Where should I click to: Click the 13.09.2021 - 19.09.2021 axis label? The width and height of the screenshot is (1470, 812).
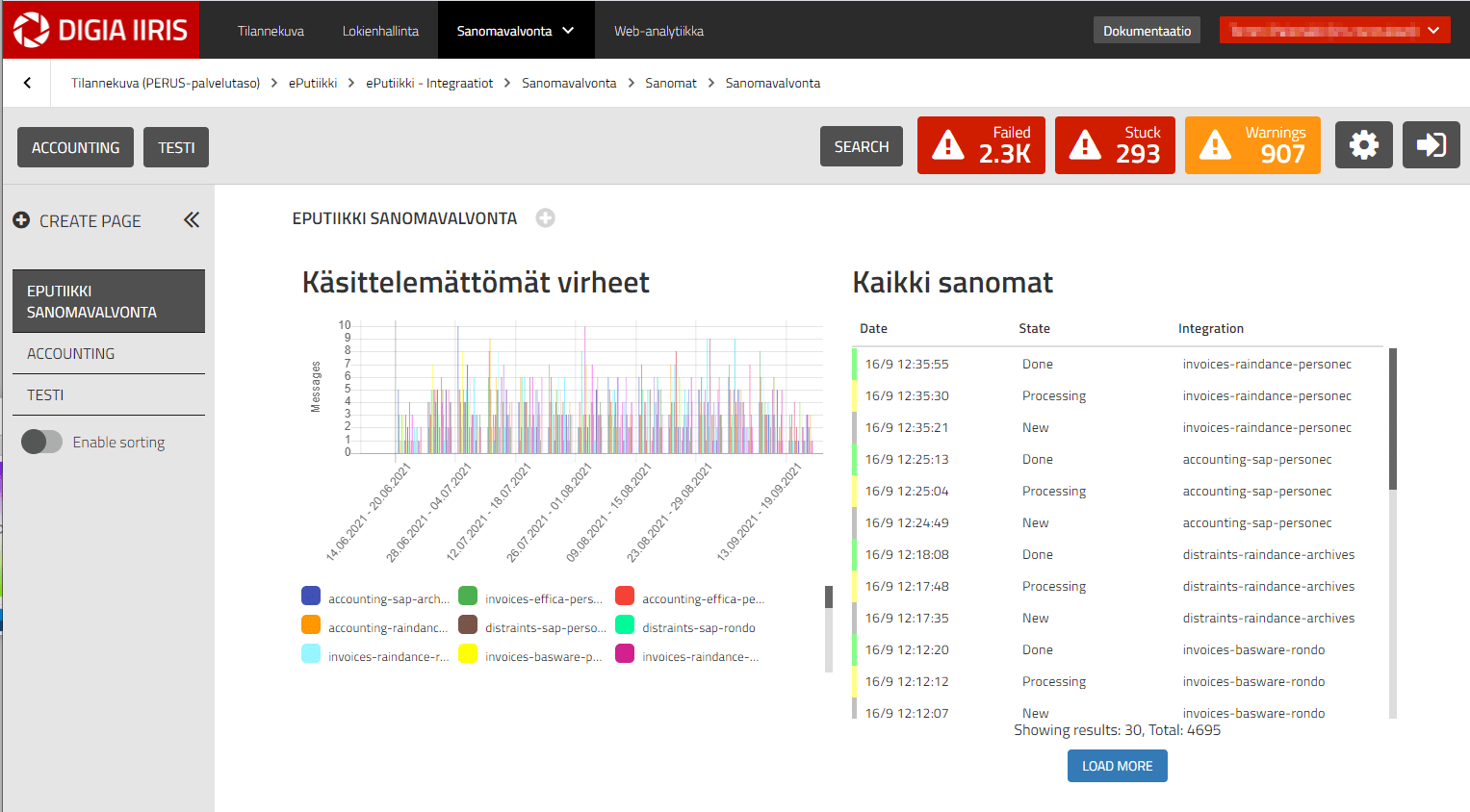pos(760,512)
